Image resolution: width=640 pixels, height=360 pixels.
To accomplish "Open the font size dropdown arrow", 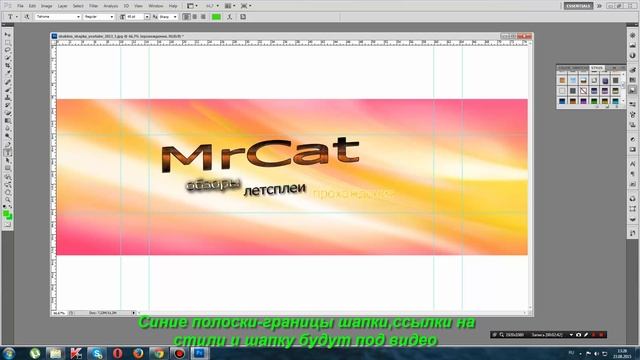I will 147,17.
